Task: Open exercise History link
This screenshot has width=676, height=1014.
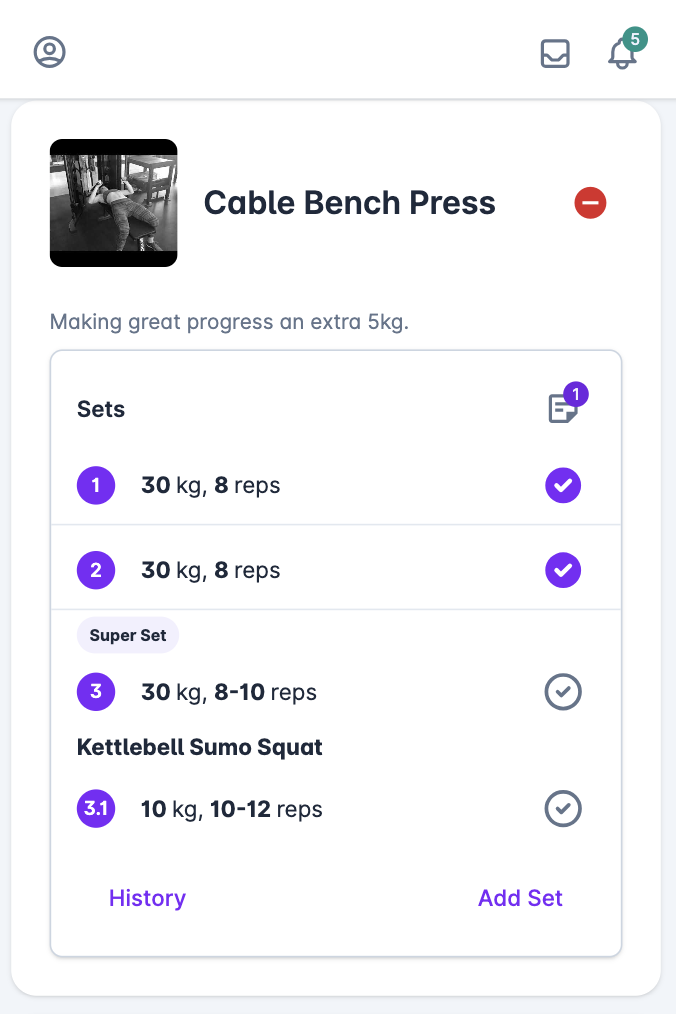Action: [147, 898]
